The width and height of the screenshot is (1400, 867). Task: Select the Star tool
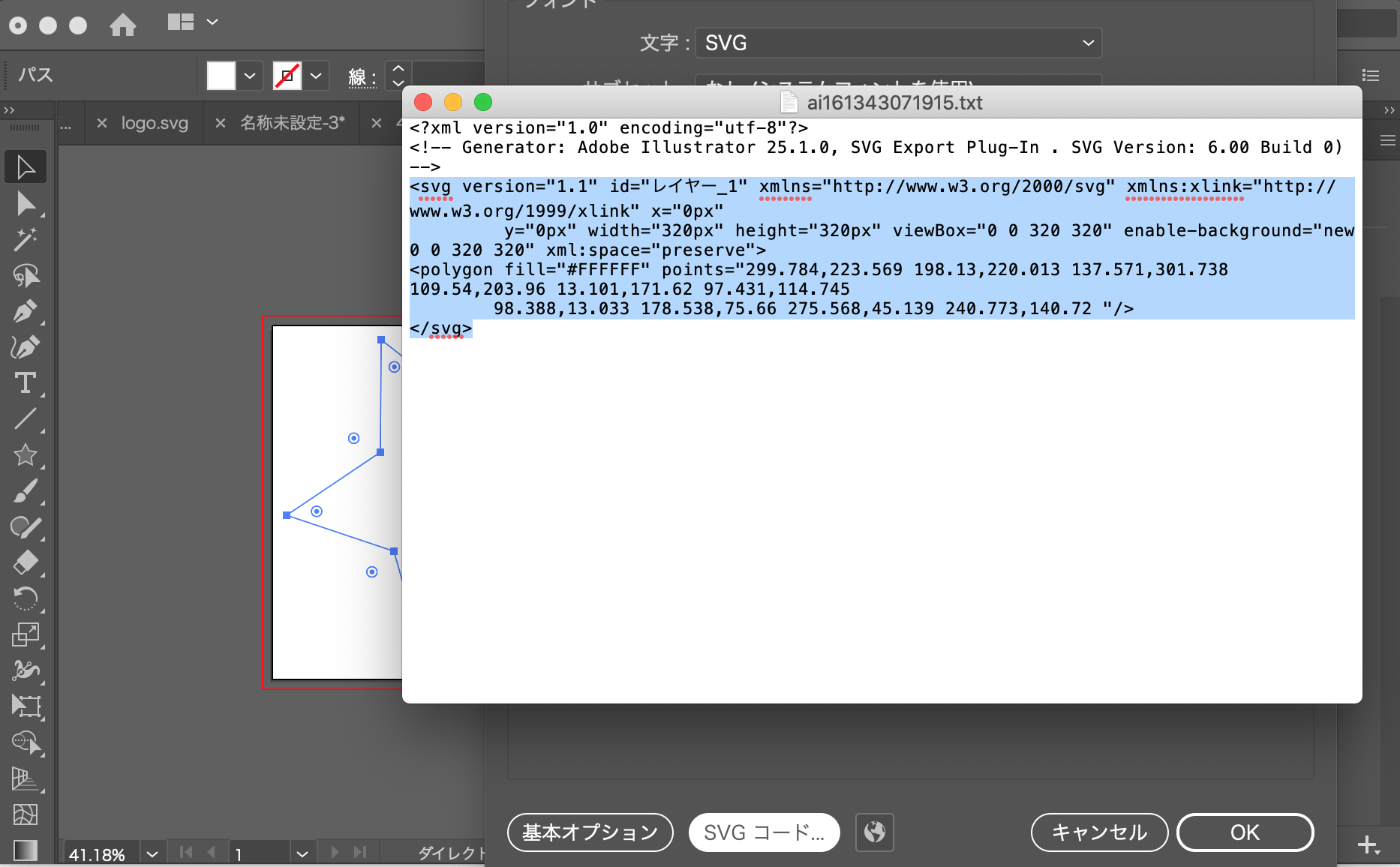(26, 454)
